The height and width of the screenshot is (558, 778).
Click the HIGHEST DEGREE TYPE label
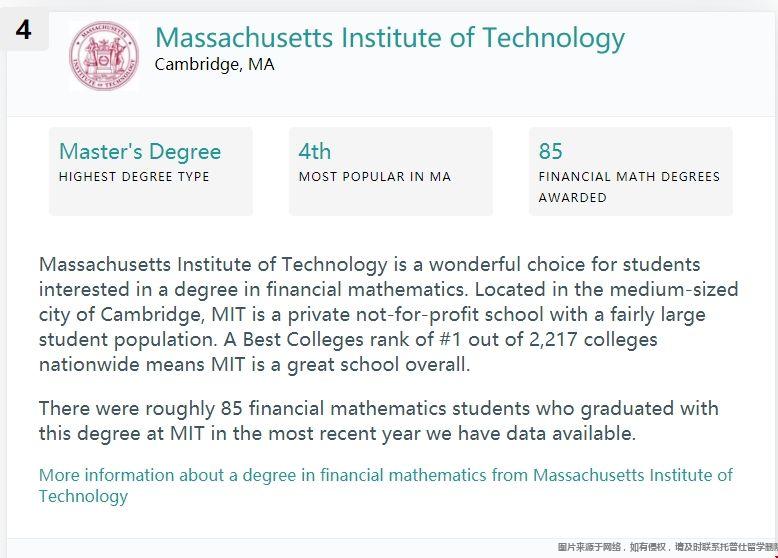pyautogui.click(x=134, y=177)
